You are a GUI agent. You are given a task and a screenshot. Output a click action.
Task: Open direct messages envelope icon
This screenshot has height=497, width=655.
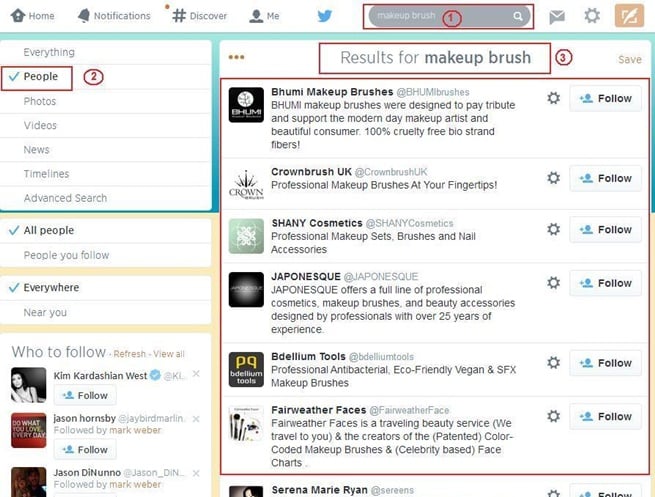[557, 17]
